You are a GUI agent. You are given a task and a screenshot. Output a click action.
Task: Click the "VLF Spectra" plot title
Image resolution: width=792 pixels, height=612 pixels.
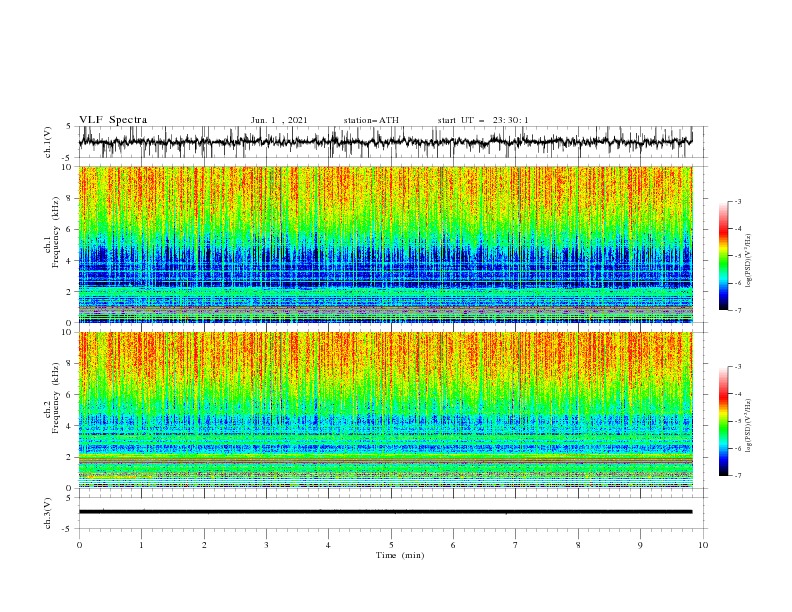pyautogui.click(x=113, y=120)
